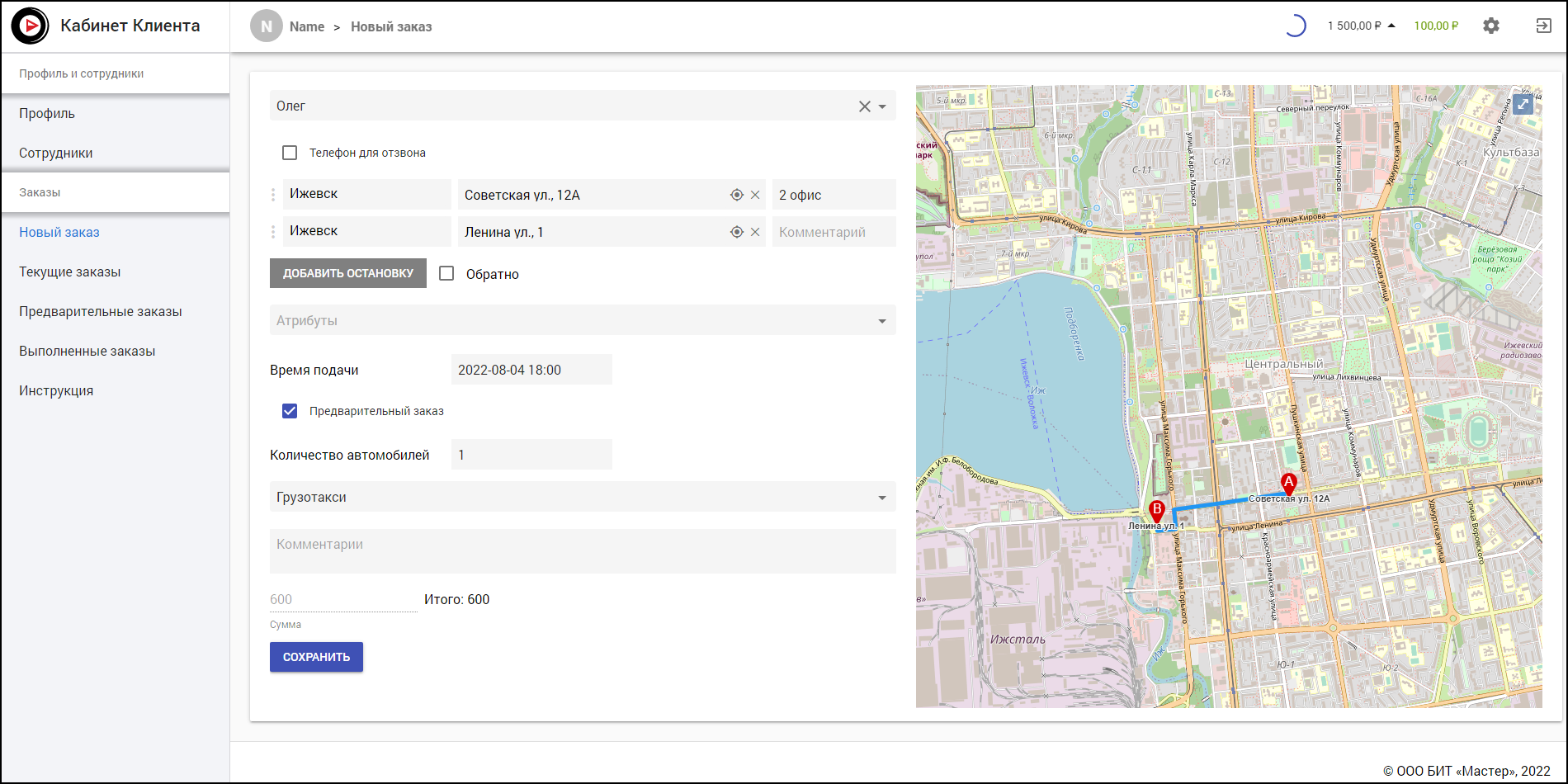The width and height of the screenshot is (1568, 784).
Task: Uncheck Предварительный заказ checkbox
Action: [x=290, y=411]
